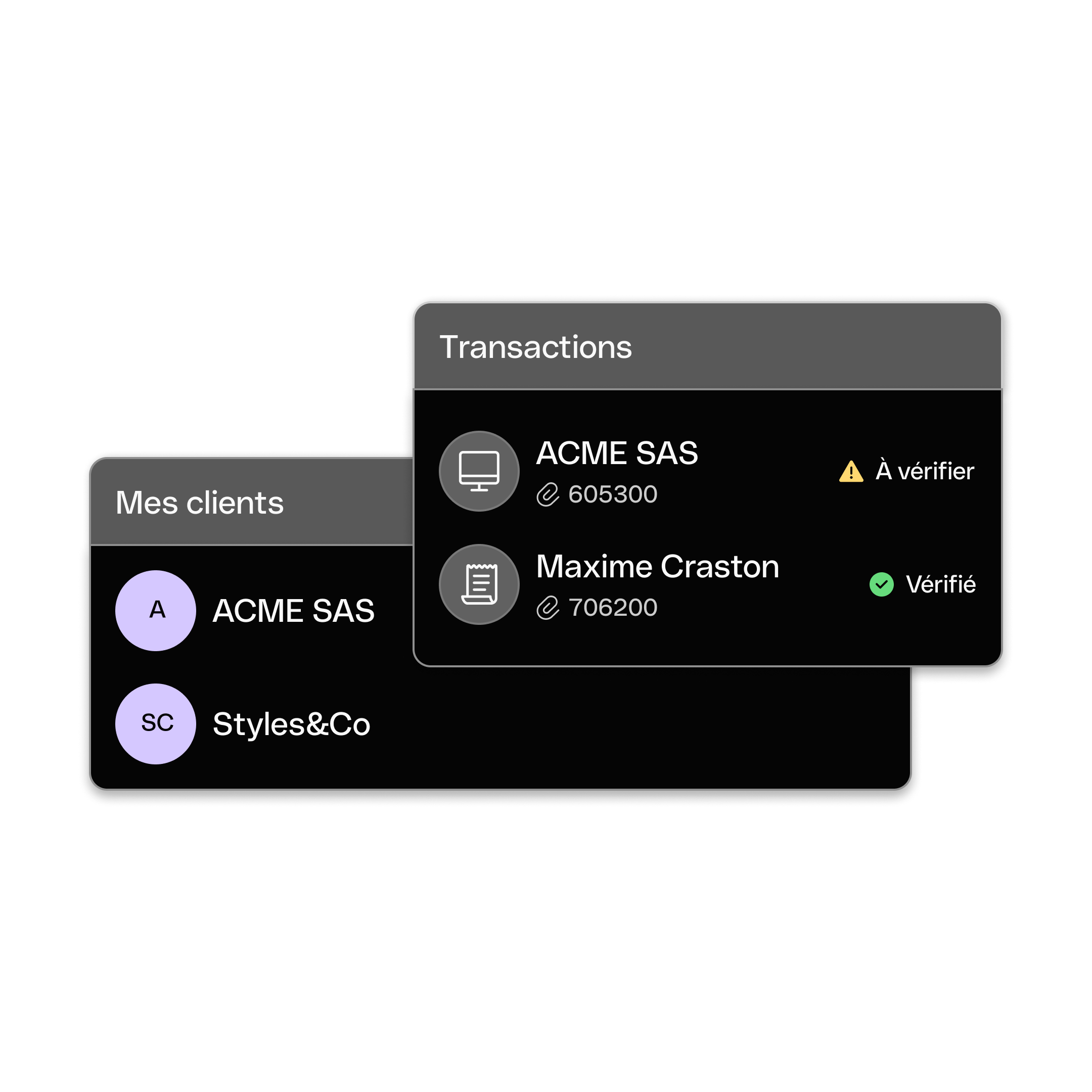Click the "Vérifié" status label
The image size is (1092, 1092).
tap(940, 584)
